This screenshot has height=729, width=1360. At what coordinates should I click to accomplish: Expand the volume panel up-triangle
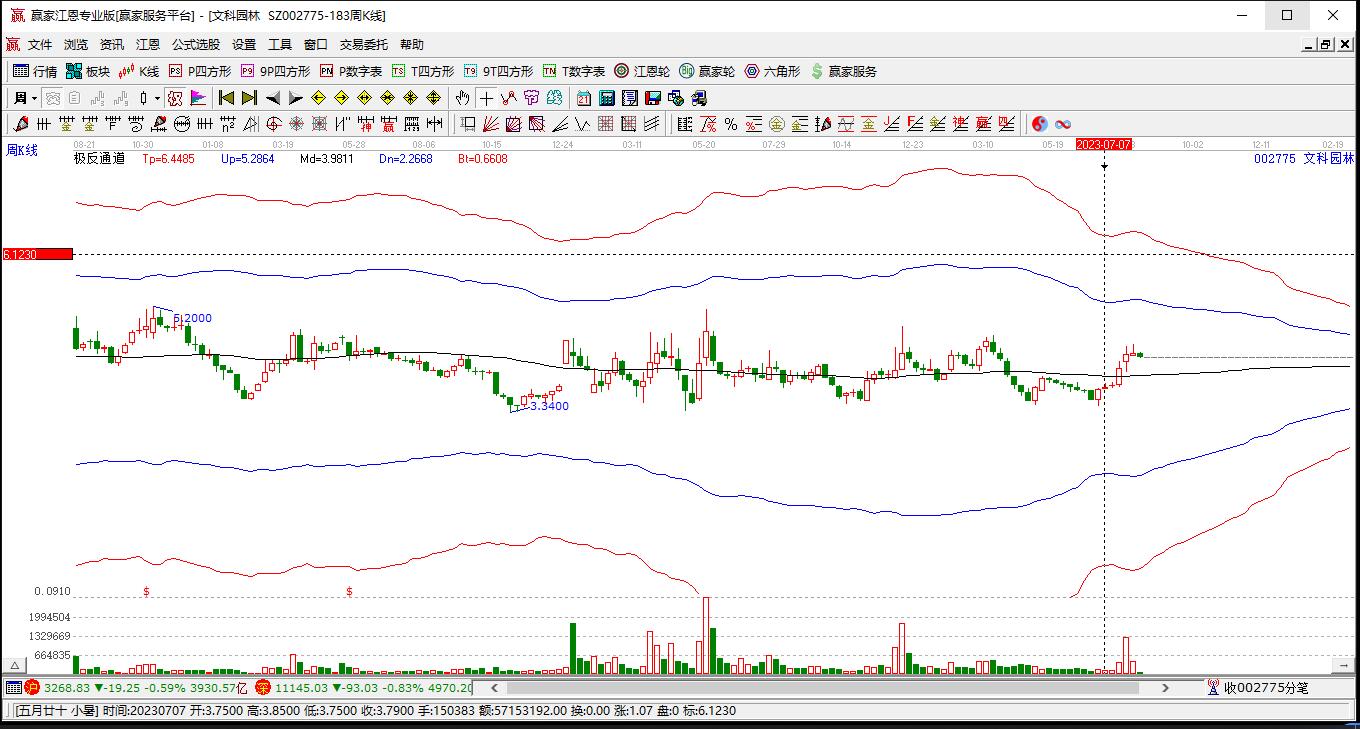tap(15, 665)
